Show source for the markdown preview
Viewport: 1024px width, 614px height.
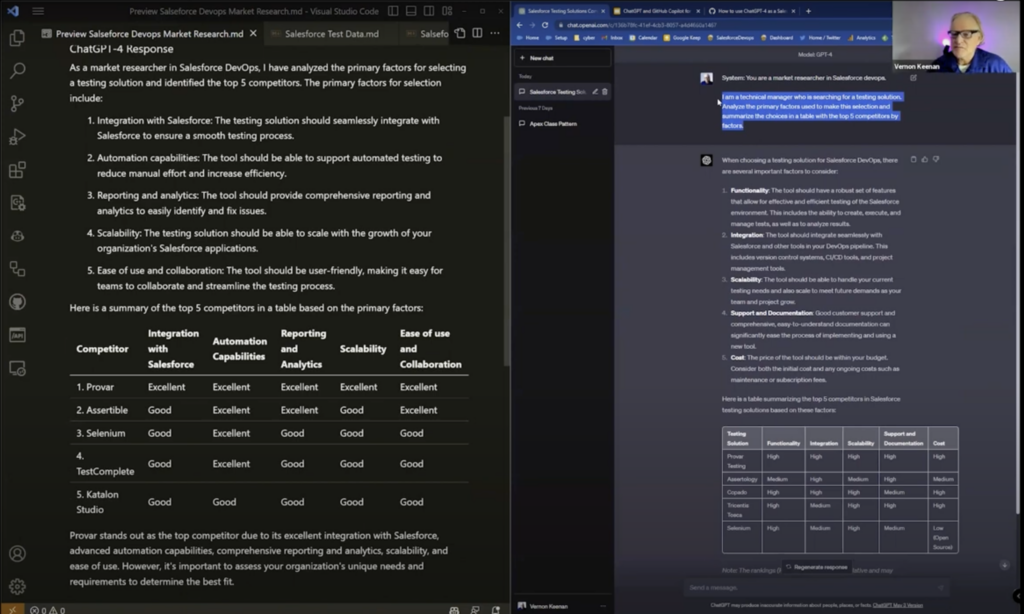(x=460, y=33)
